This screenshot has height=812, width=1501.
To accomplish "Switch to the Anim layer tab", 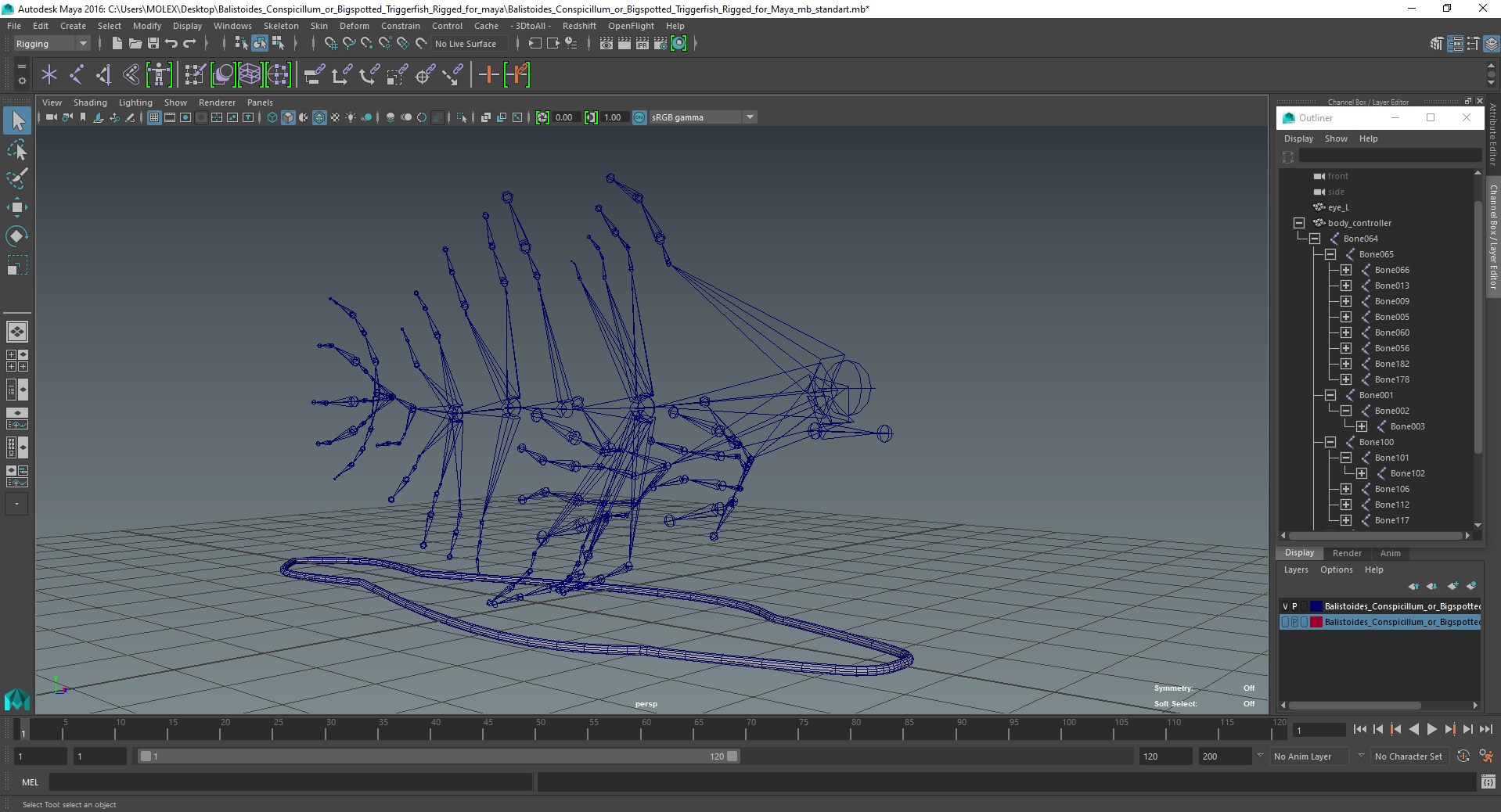I will point(1391,553).
